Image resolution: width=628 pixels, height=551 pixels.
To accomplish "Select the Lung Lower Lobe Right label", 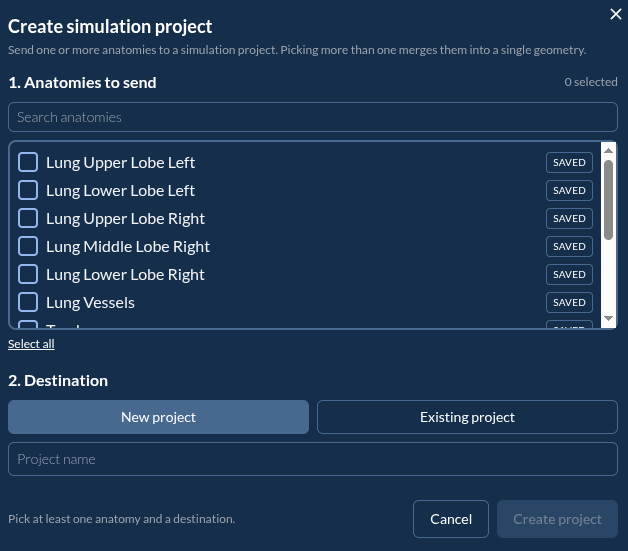I will tap(125, 275).
